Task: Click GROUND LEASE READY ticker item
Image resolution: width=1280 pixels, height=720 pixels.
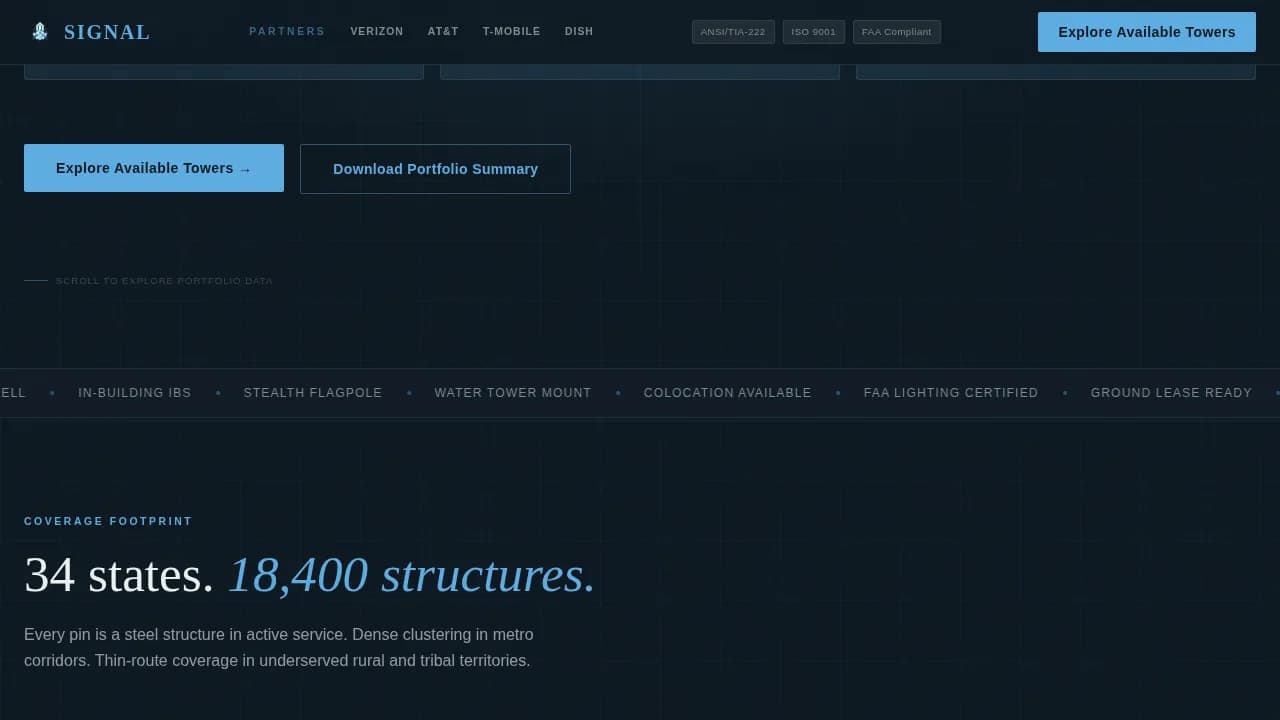Action: [x=1171, y=393]
